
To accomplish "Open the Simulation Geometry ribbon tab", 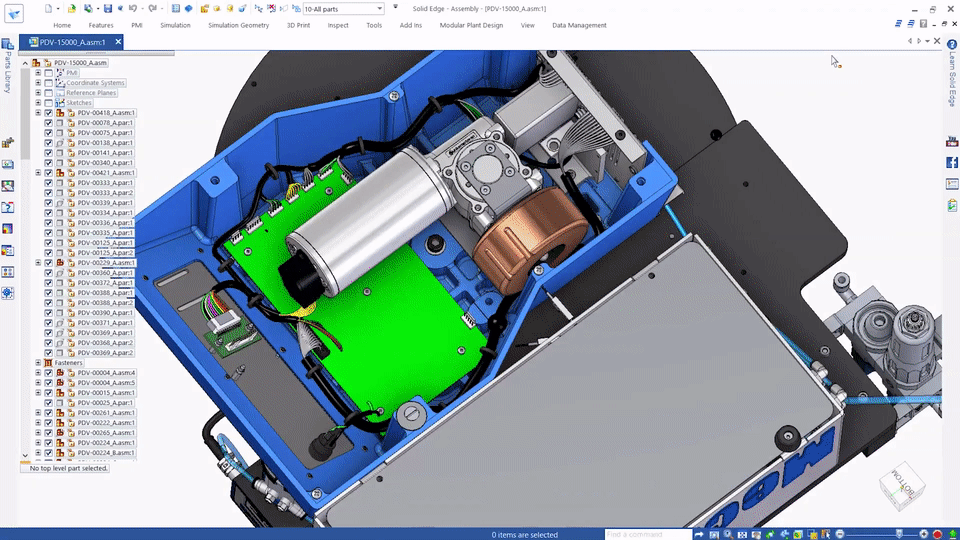I will [239, 25].
